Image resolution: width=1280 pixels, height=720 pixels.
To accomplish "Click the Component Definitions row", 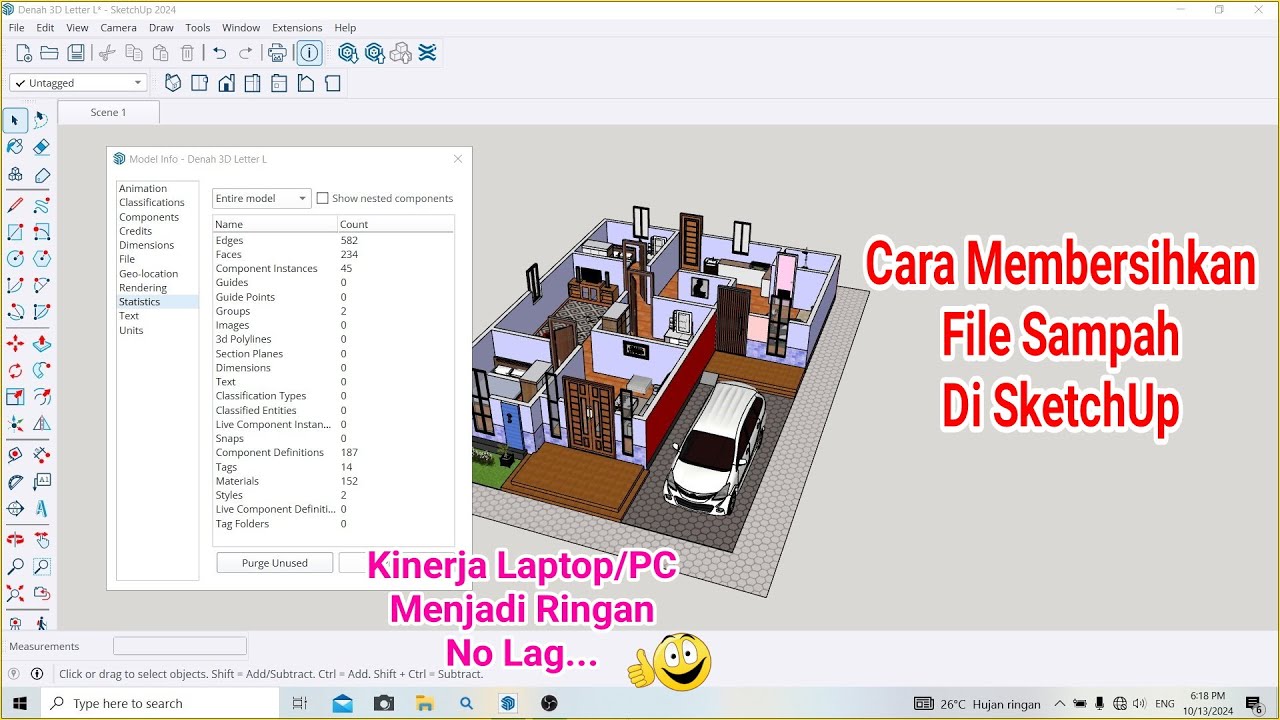I will click(x=333, y=452).
